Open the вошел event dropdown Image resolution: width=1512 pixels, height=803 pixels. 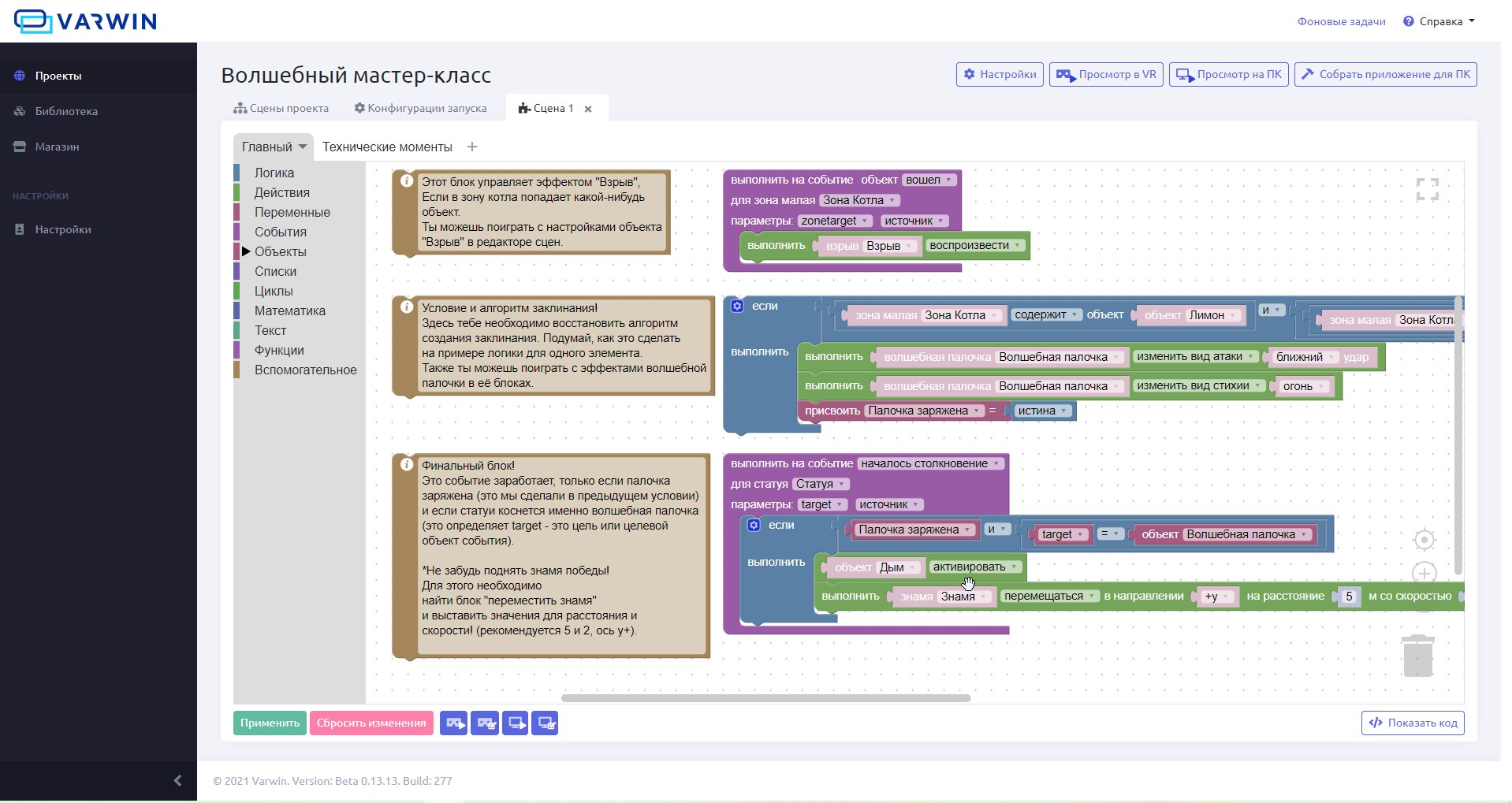click(x=929, y=180)
